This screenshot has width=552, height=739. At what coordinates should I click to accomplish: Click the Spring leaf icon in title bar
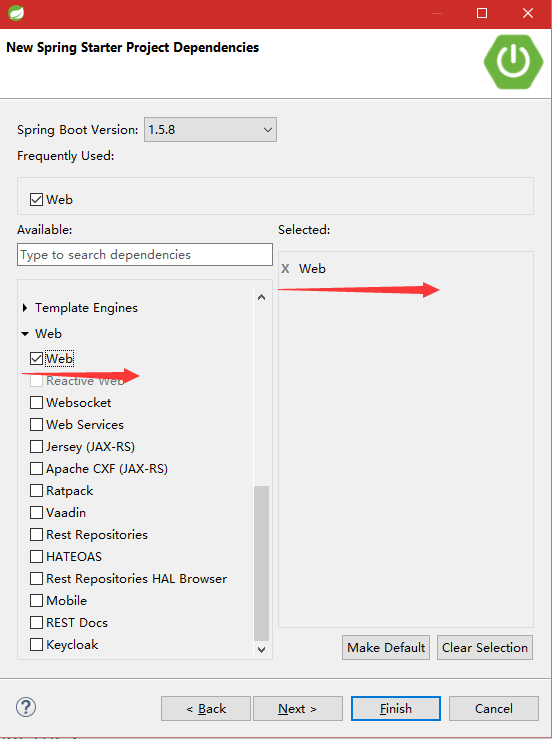point(16,13)
